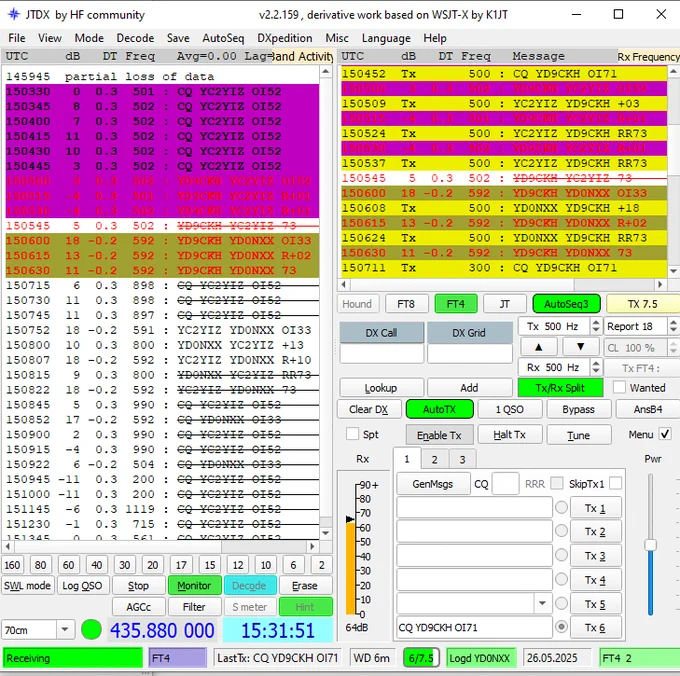The width and height of the screenshot is (680, 676).
Task: Select the 17 meter band button
Action: [181, 565]
